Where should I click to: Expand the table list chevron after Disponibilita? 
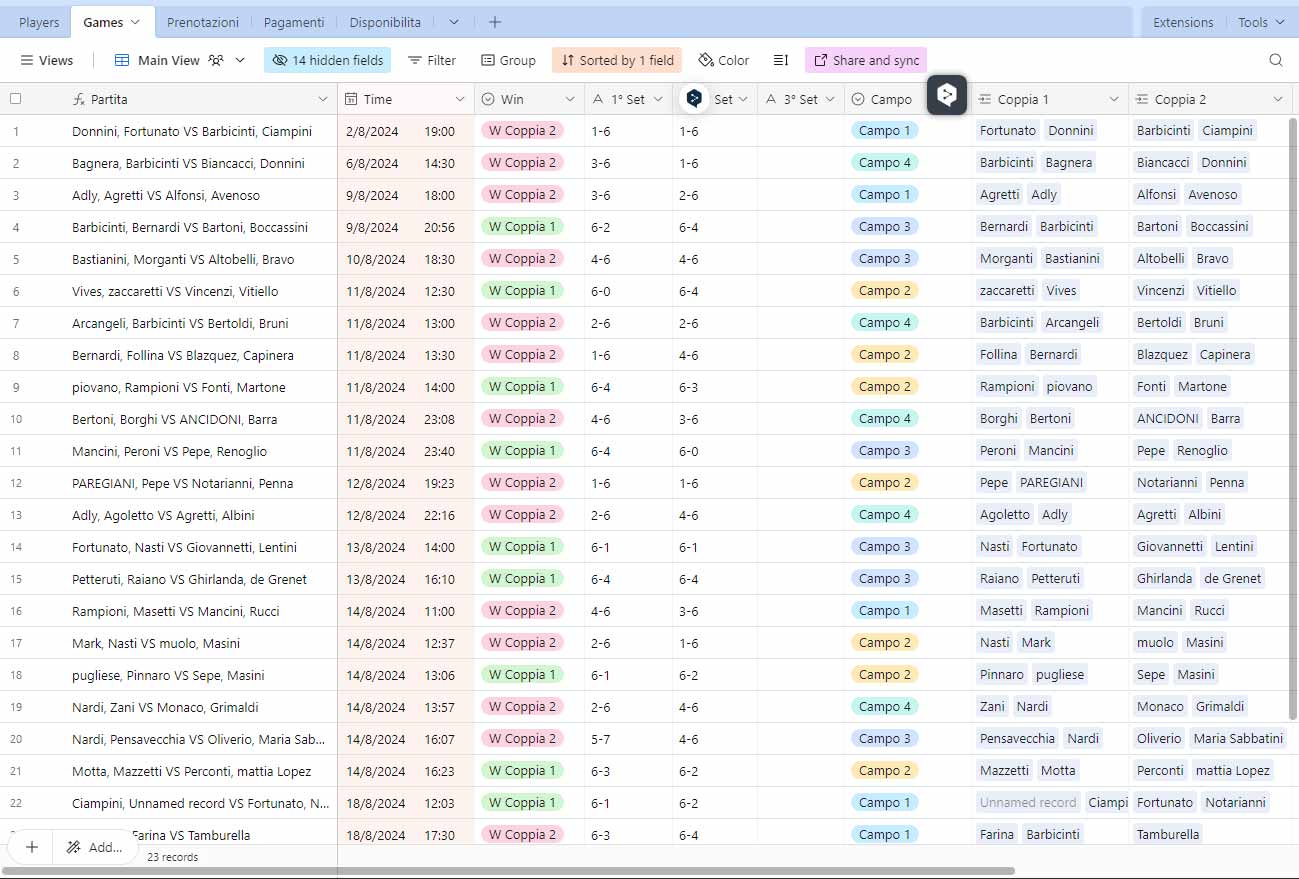[x=453, y=22]
